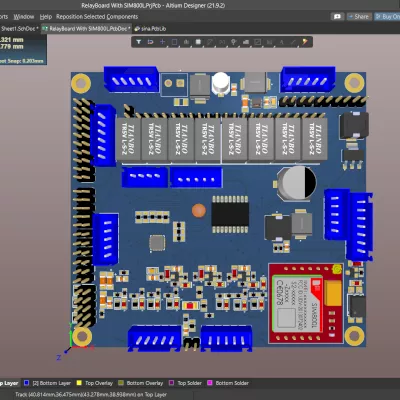
Task: Open the Window menu
Action: 24,17
